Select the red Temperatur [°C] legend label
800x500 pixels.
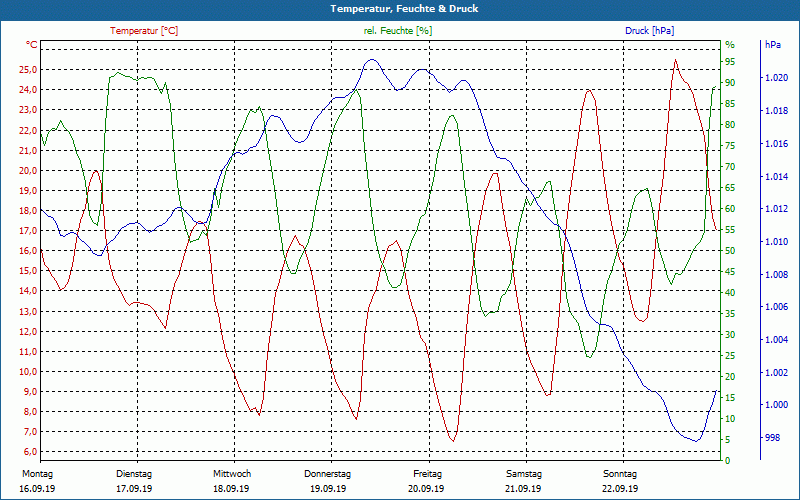coord(144,31)
